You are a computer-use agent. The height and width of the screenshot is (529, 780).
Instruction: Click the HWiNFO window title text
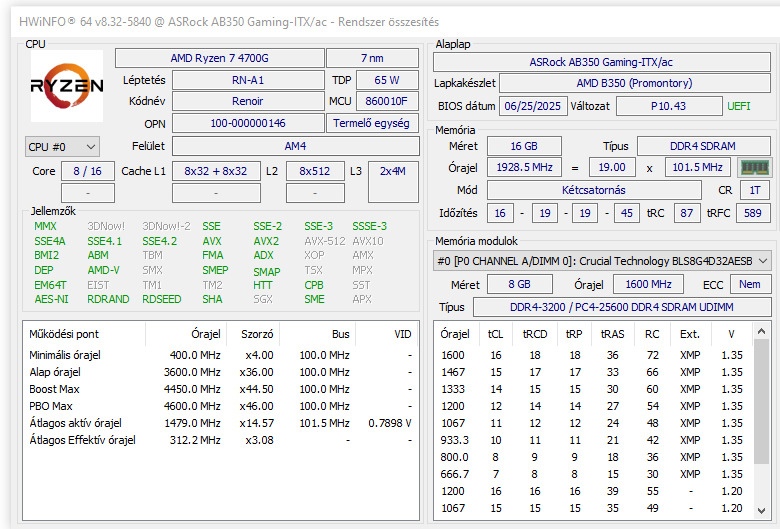point(229,22)
